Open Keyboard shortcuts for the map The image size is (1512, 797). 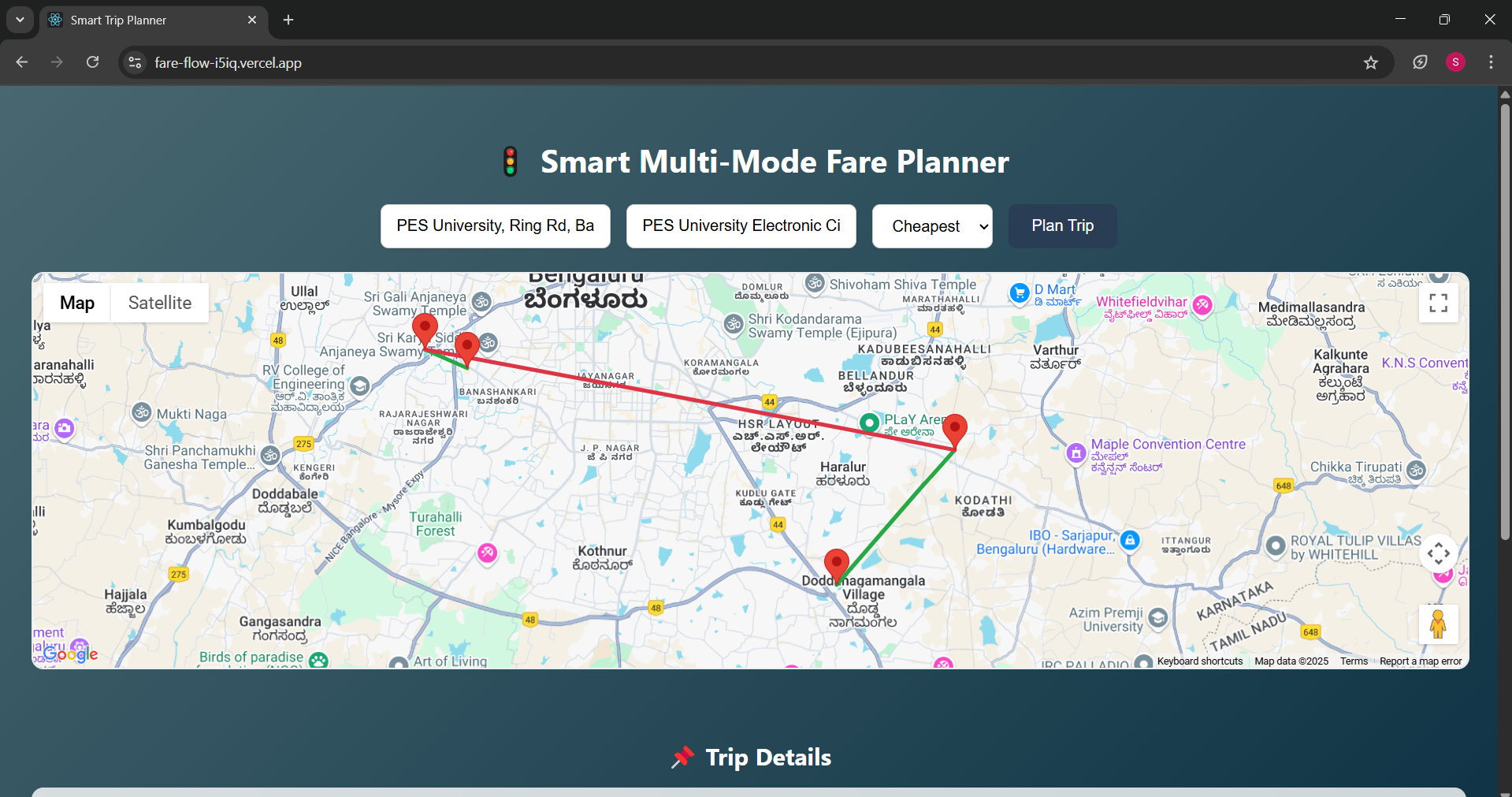tap(1200, 661)
